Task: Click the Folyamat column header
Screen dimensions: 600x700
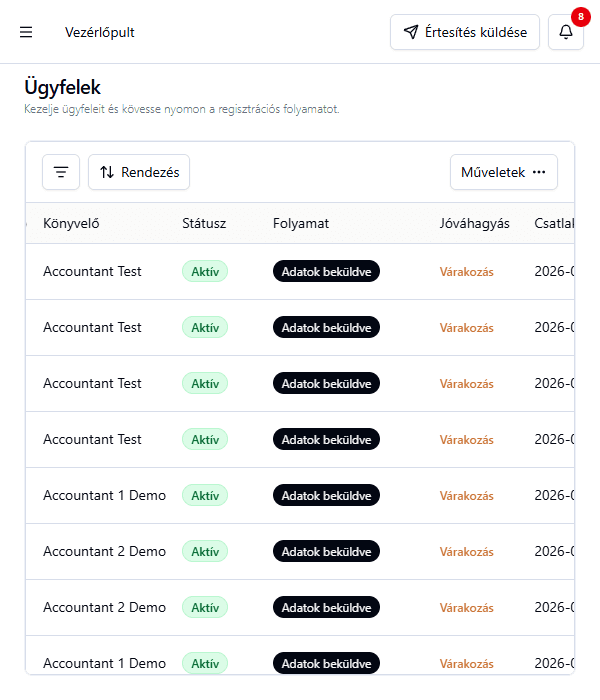Action: point(301,223)
